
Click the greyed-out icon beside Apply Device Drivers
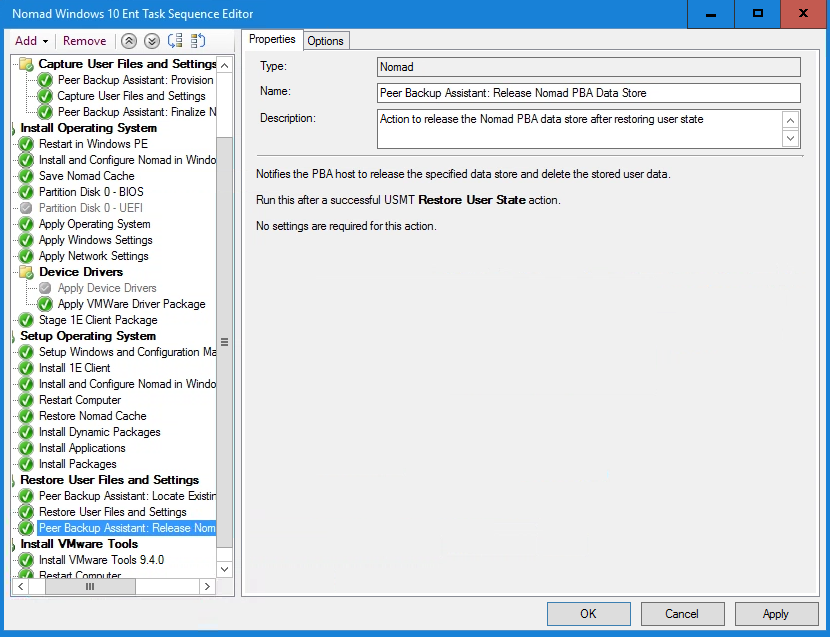[45, 288]
